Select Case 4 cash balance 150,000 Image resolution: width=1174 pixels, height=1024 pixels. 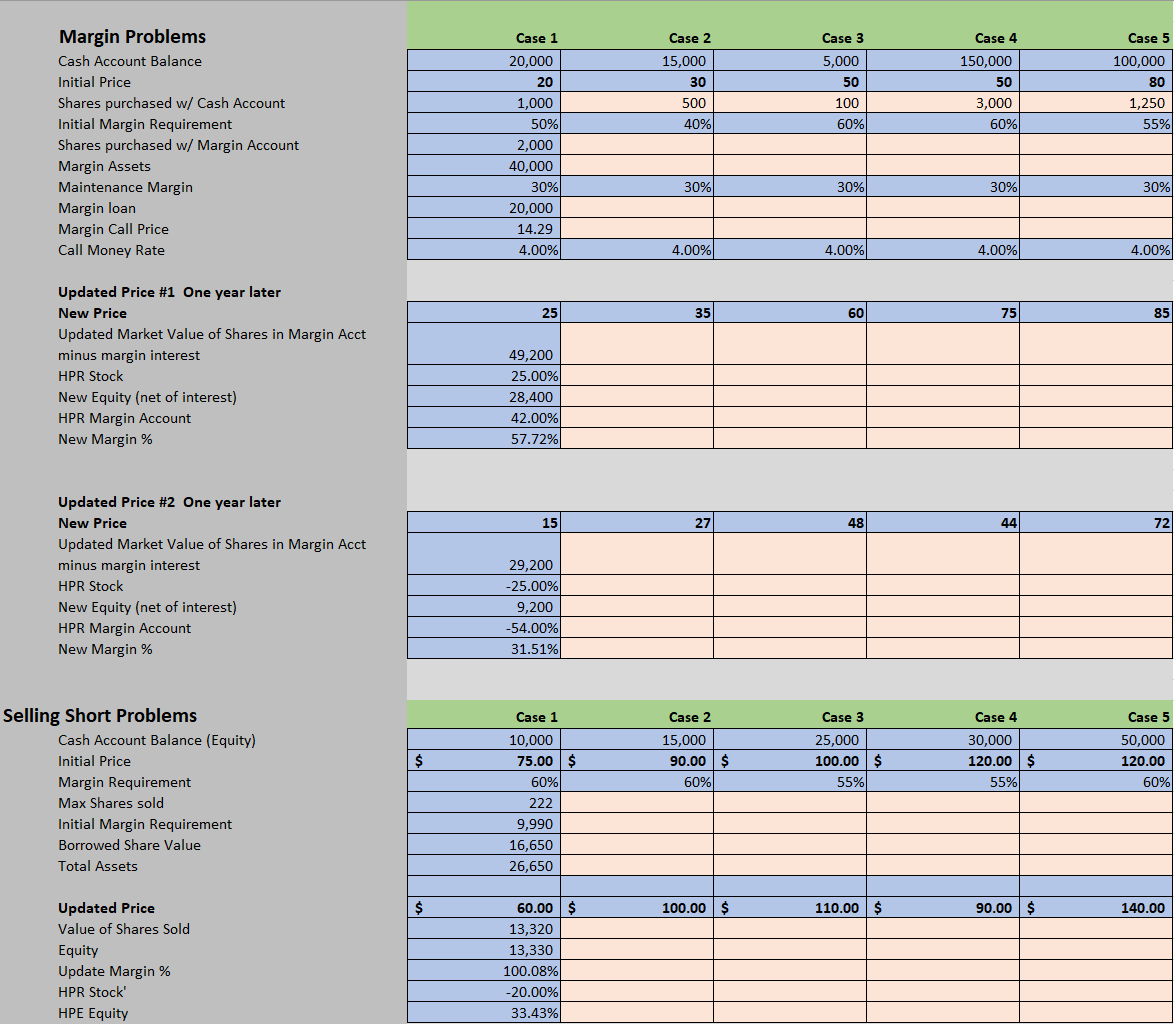[943, 61]
